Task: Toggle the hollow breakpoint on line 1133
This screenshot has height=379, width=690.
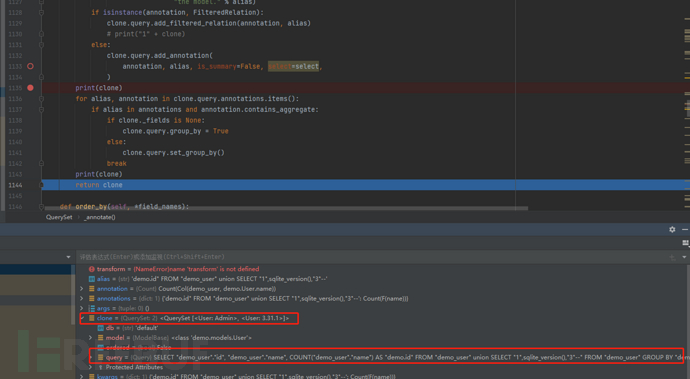Action: click(x=30, y=66)
